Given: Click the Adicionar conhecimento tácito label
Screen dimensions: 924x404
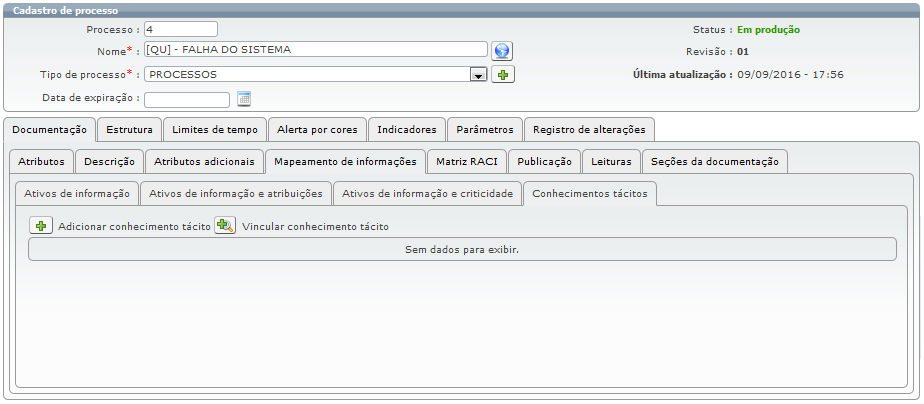Looking at the screenshot, I should (134, 227).
